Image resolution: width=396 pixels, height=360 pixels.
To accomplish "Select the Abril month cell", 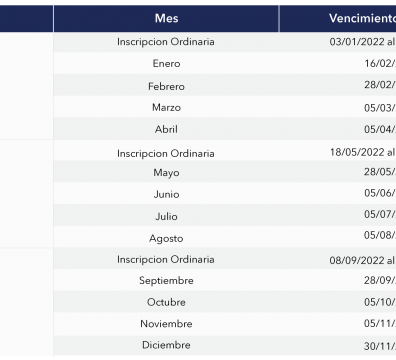I will coord(166,129).
